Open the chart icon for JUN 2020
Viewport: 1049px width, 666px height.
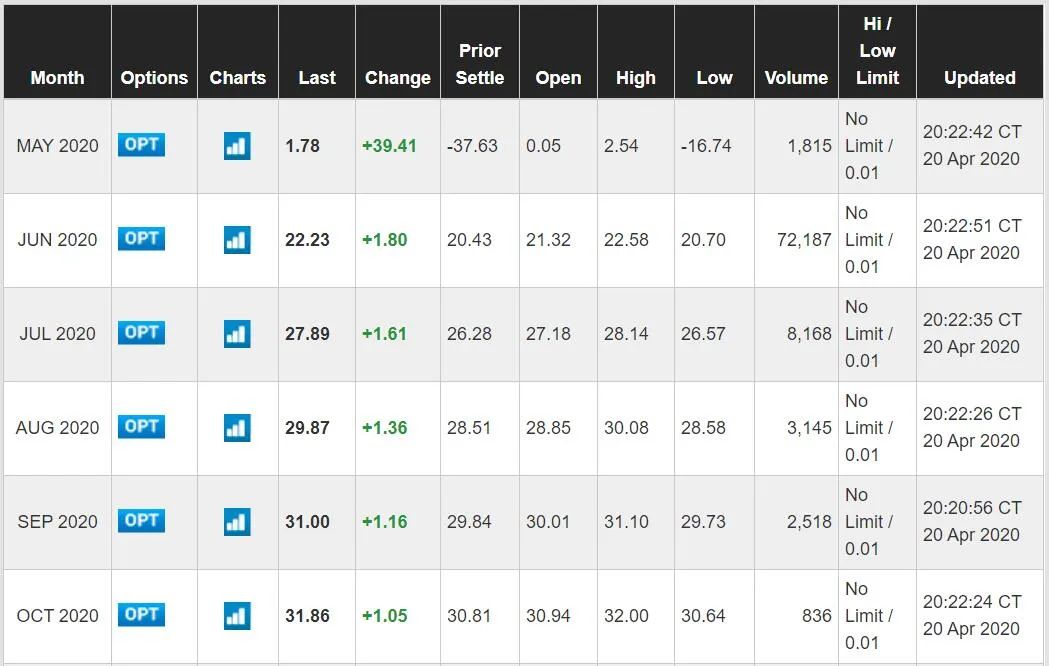coord(237,240)
